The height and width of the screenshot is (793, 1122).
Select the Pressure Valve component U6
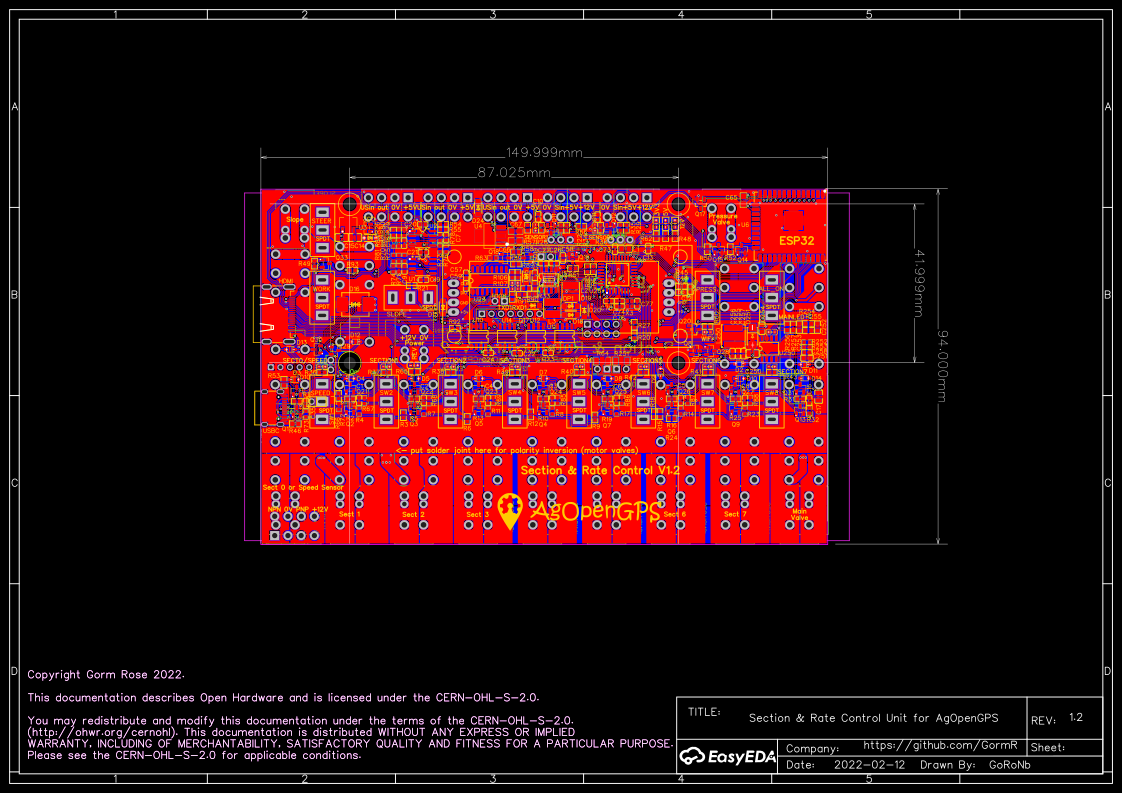[721, 221]
